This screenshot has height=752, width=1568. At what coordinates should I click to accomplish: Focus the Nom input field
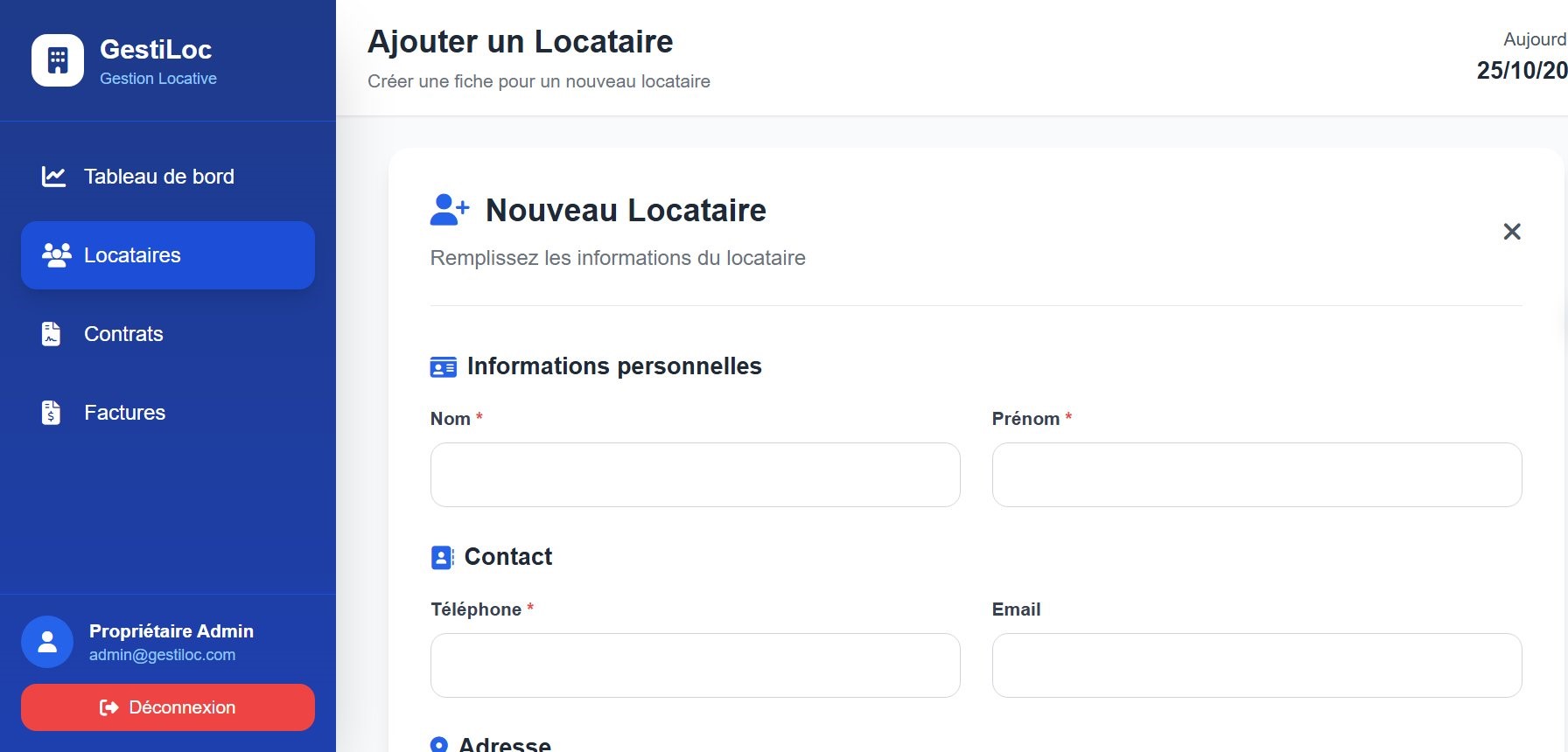[695, 475]
